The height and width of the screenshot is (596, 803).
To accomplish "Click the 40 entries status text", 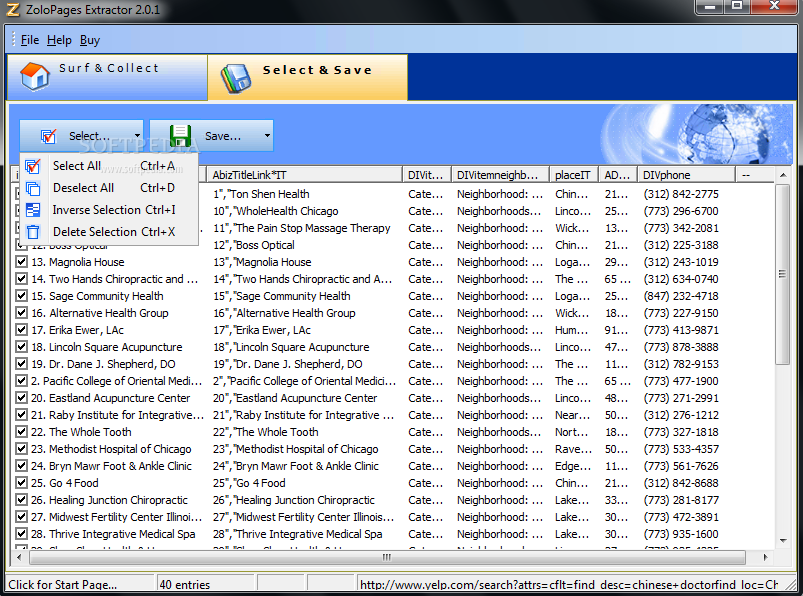I will click(x=185, y=585).
